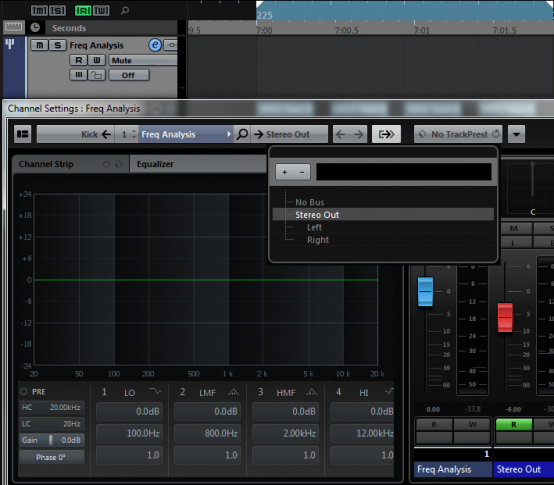The width and height of the screenshot is (554, 485).
Task: Open the Freq Analysis channel selector dropdown
Action: point(186,134)
